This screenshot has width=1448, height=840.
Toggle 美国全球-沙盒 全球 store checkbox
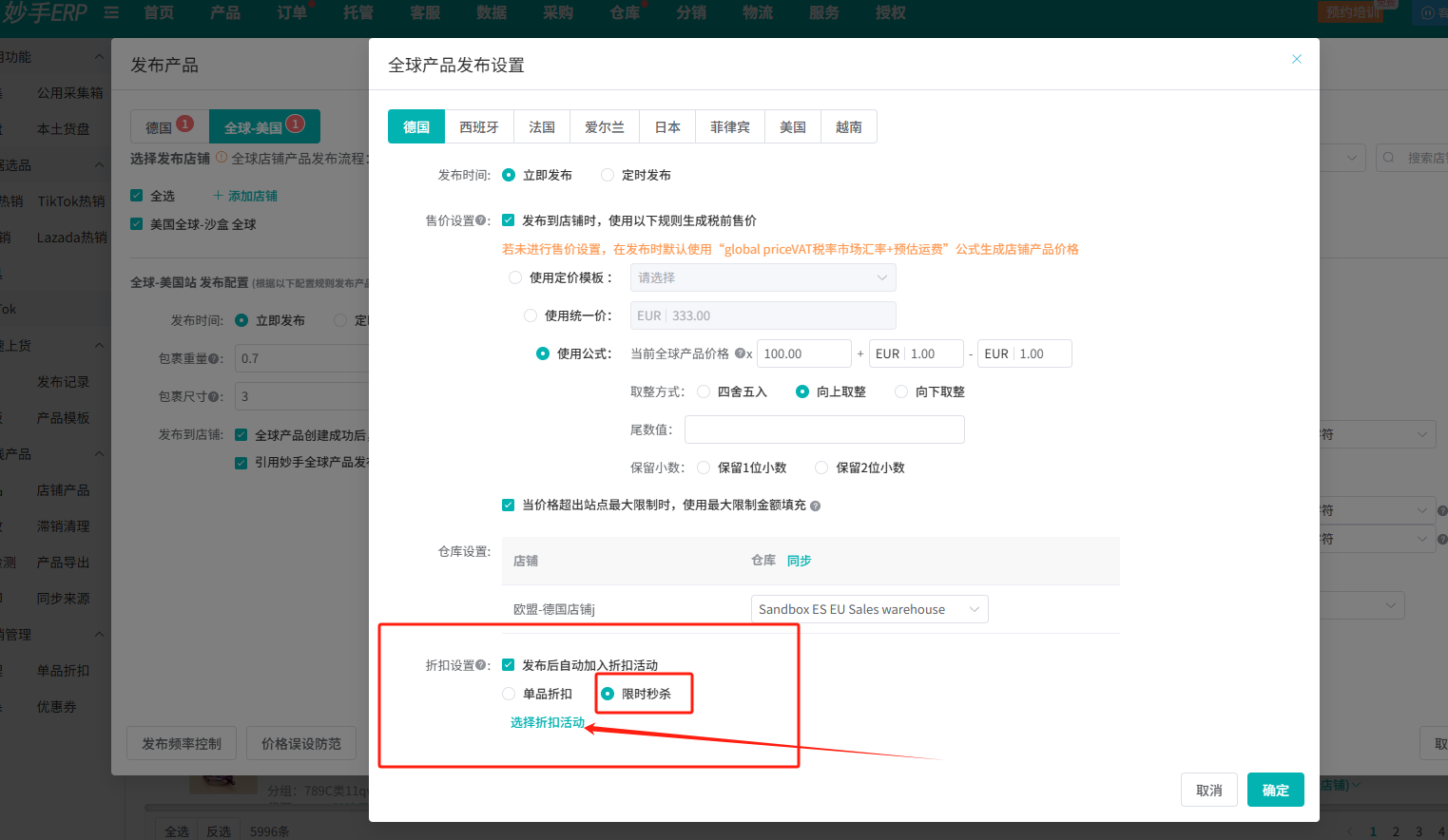136,224
